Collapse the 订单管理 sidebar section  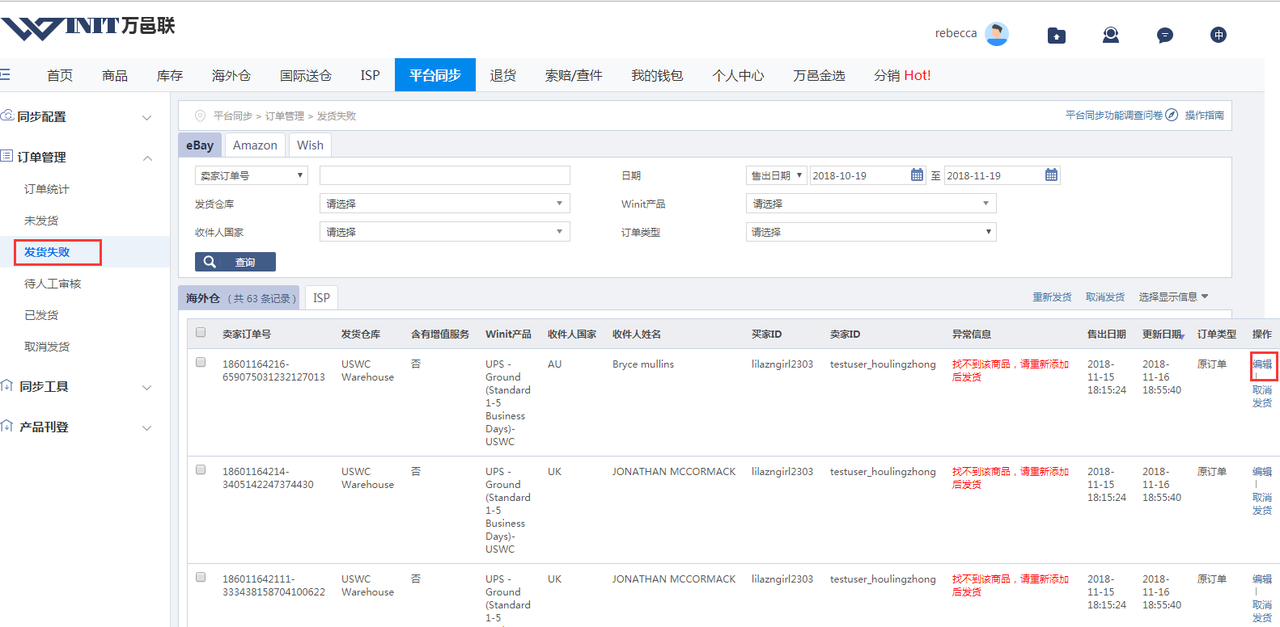[x=147, y=158]
